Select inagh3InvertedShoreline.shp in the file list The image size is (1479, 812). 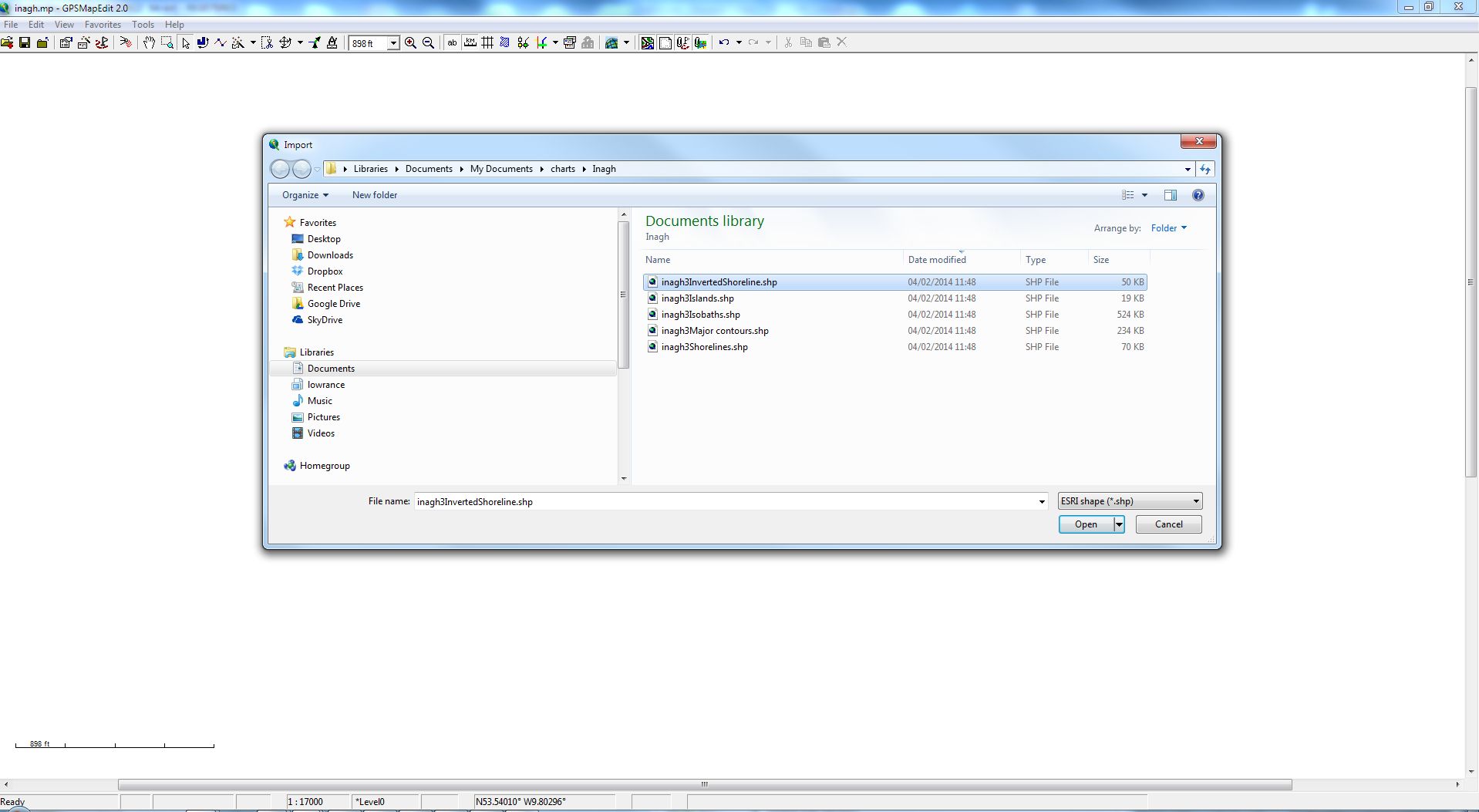[895, 282]
